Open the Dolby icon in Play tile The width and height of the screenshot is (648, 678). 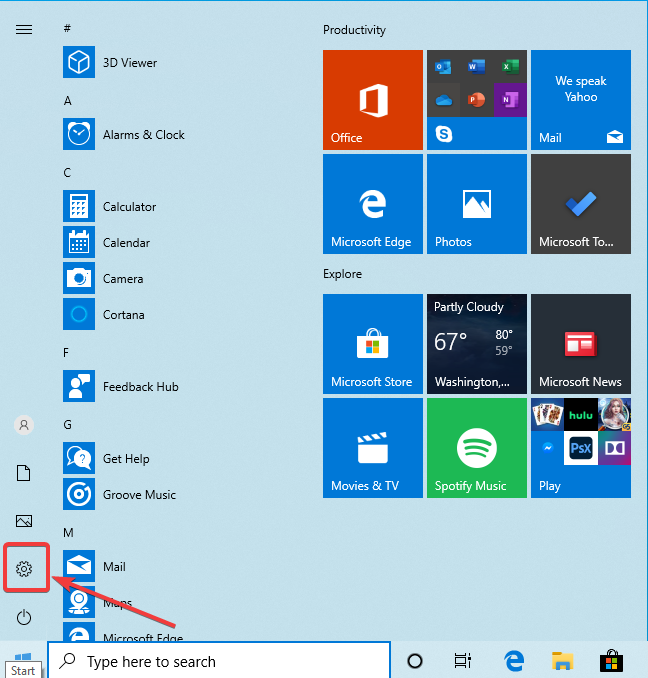(614, 448)
